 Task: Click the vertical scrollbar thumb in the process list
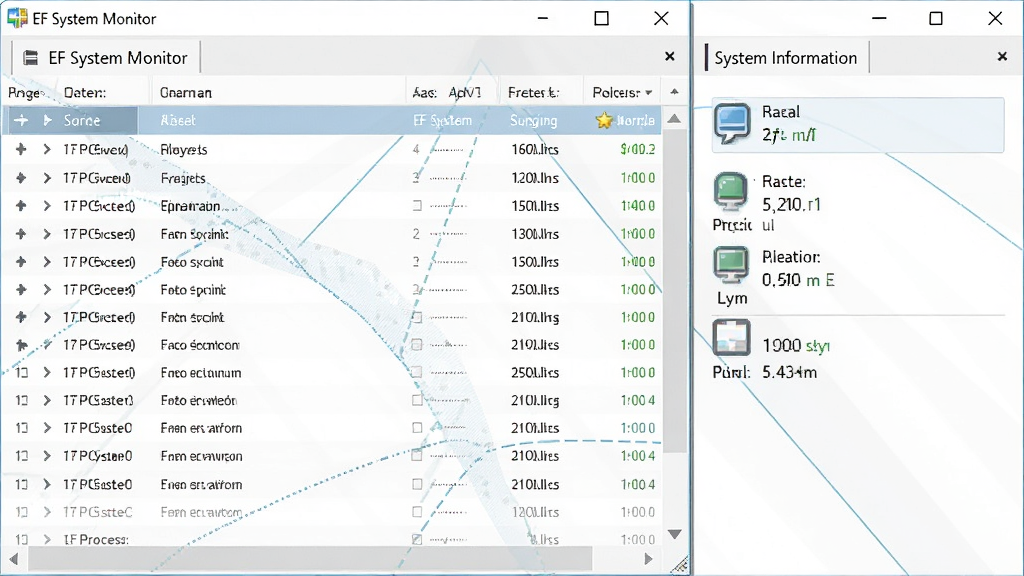(x=675, y=291)
